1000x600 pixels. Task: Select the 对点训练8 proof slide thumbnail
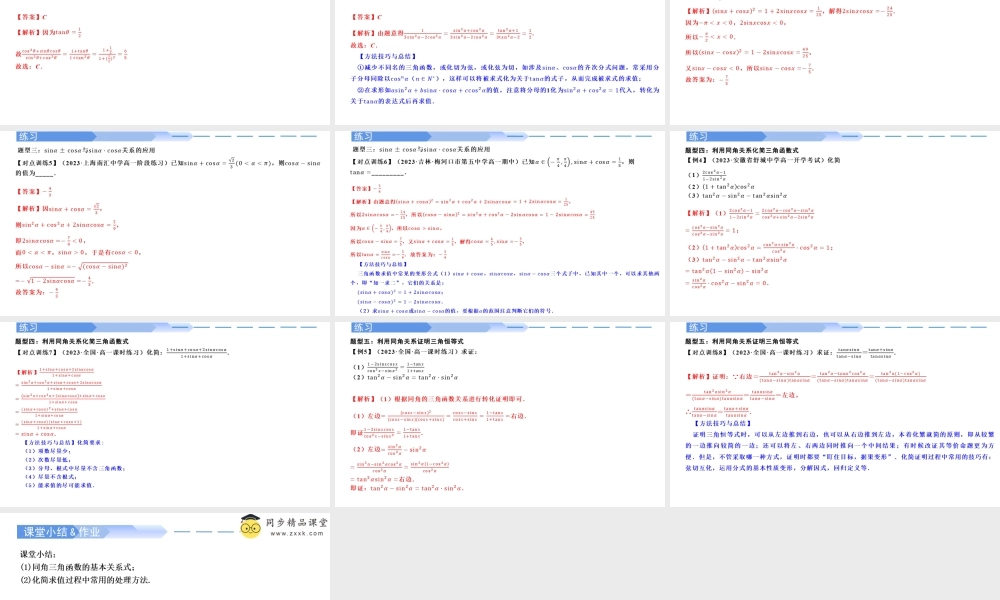pyautogui.click(x=834, y=413)
